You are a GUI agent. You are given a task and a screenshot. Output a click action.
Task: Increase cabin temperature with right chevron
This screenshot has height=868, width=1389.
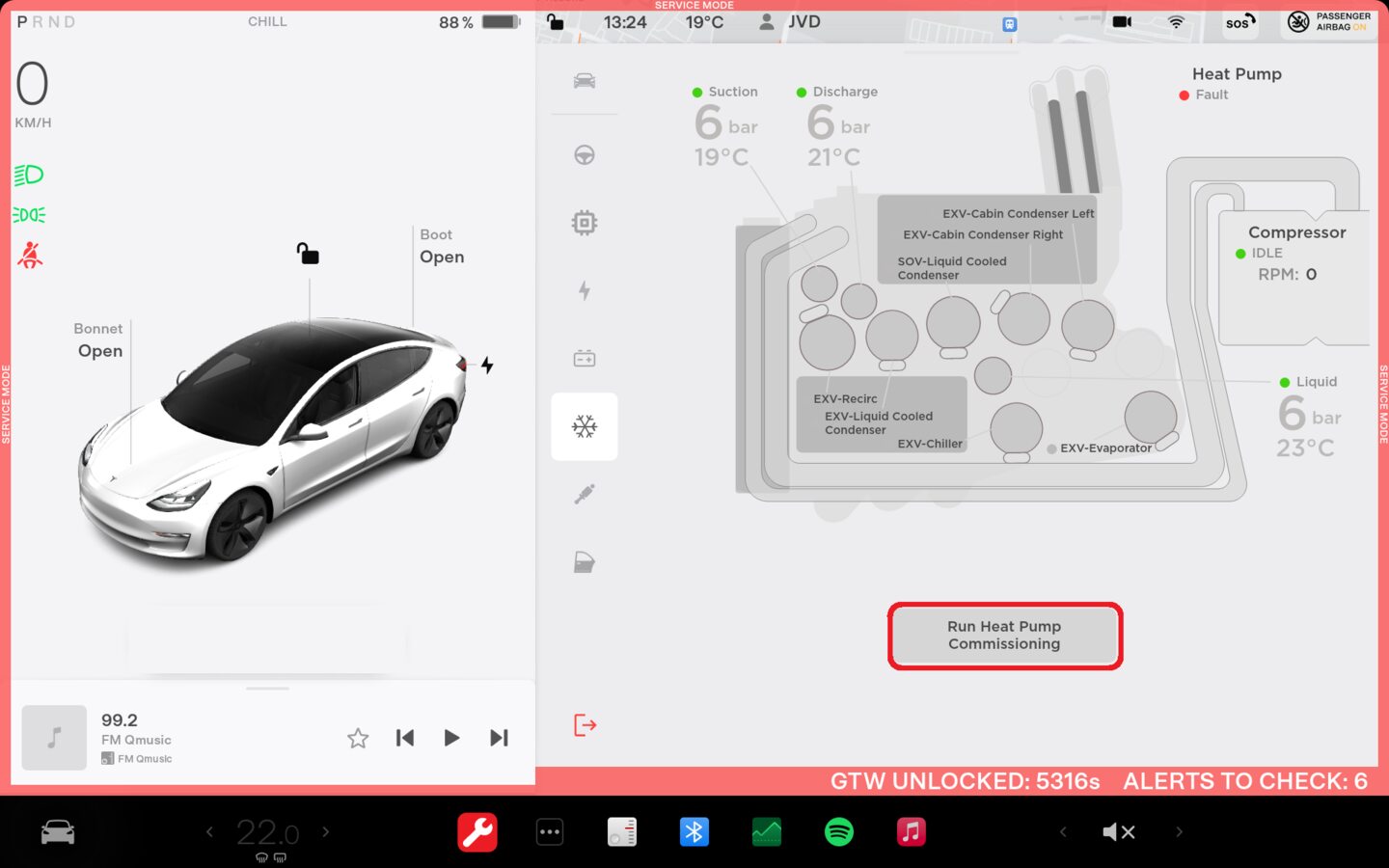326,831
